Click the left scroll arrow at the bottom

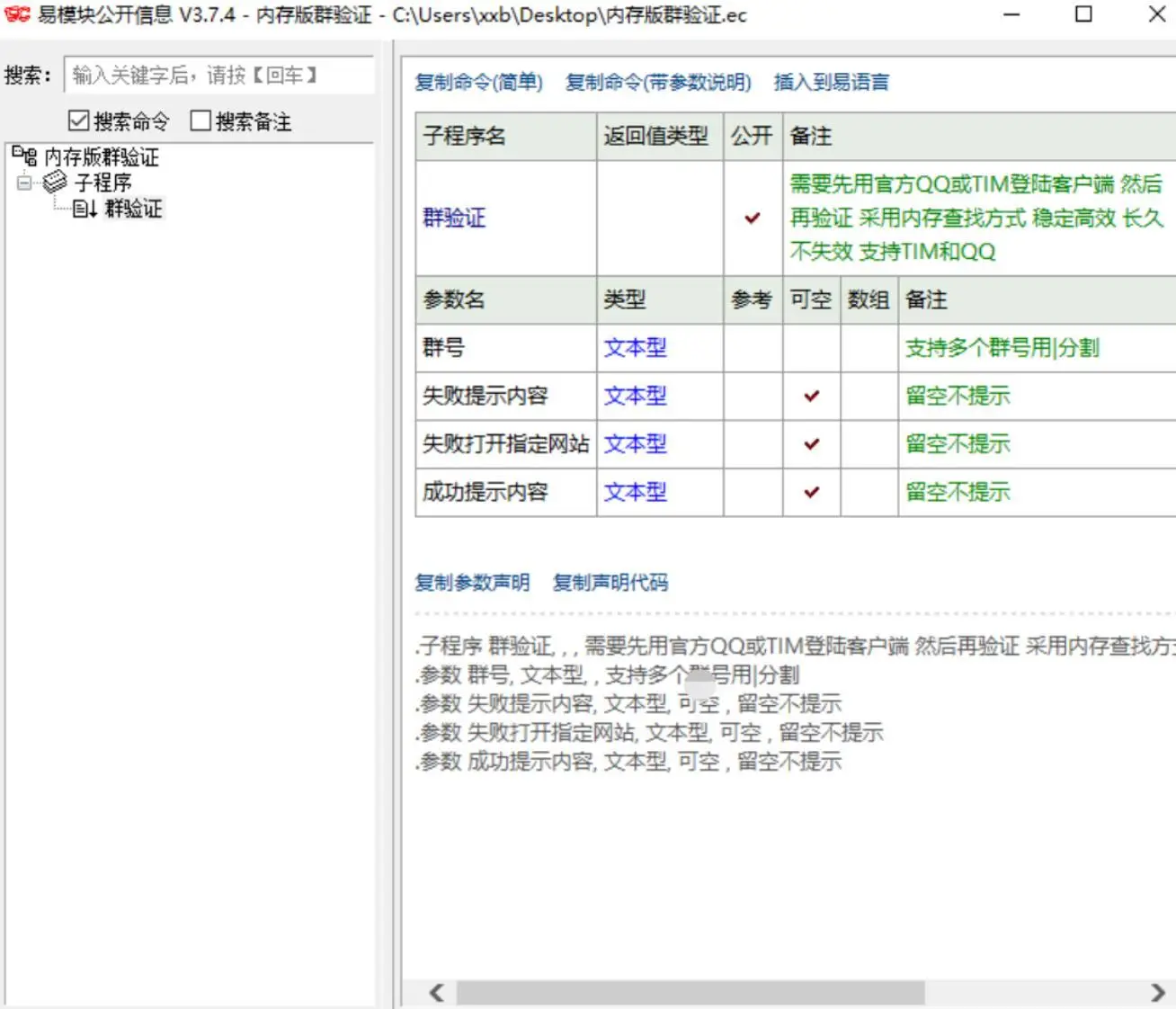point(437,993)
